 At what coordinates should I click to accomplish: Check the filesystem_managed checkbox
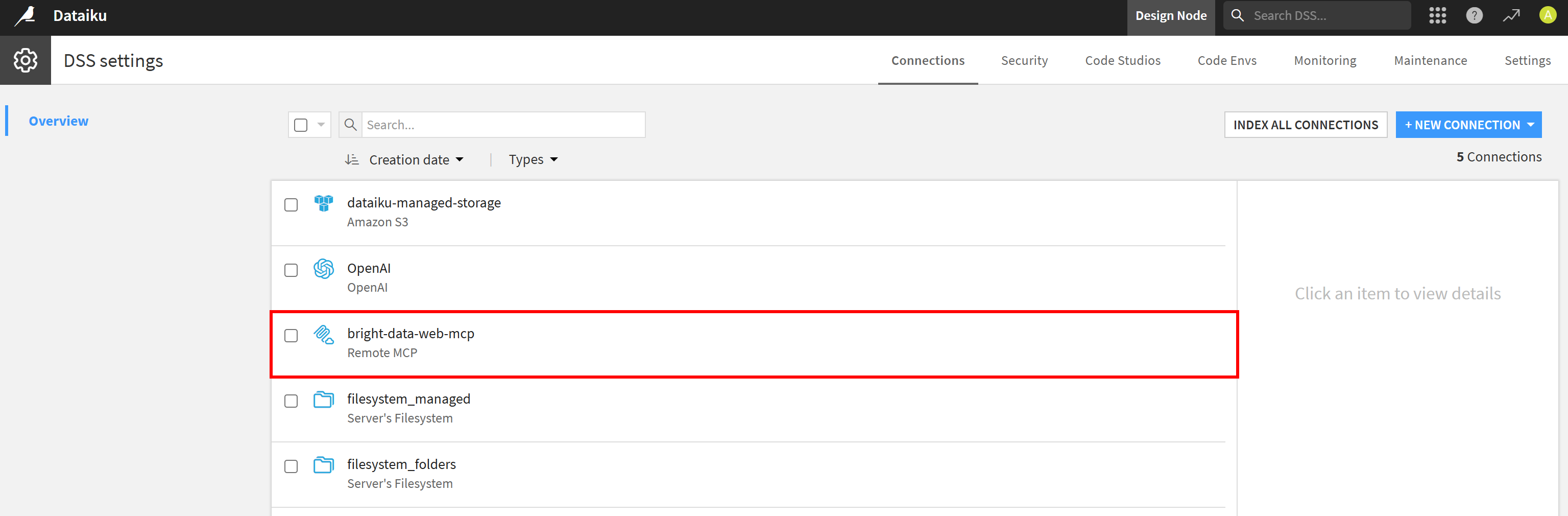pyautogui.click(x=291, y=401)
